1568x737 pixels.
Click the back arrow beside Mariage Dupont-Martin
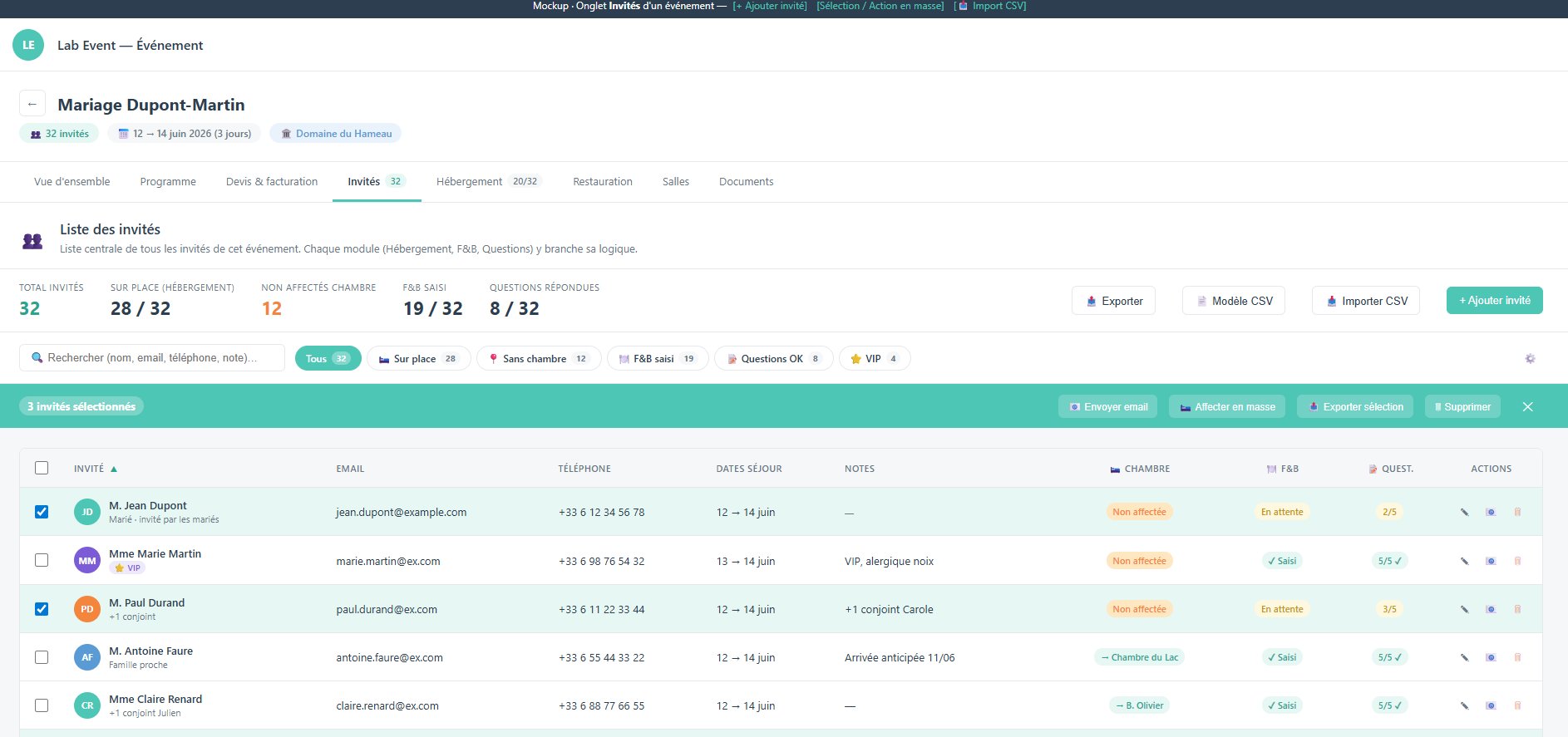(32, 104)
